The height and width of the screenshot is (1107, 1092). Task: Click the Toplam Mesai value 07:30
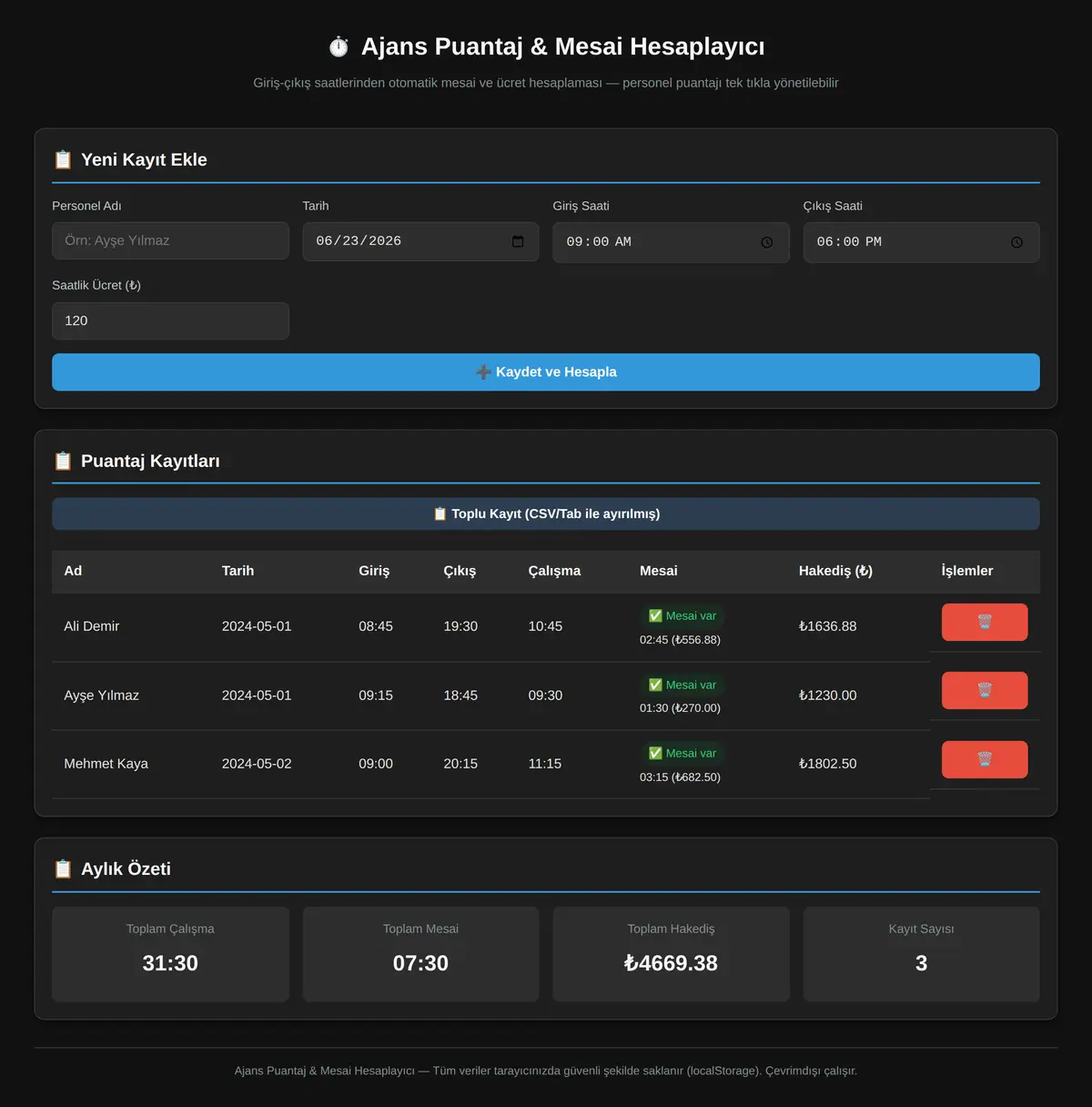(x=420, y=963)
